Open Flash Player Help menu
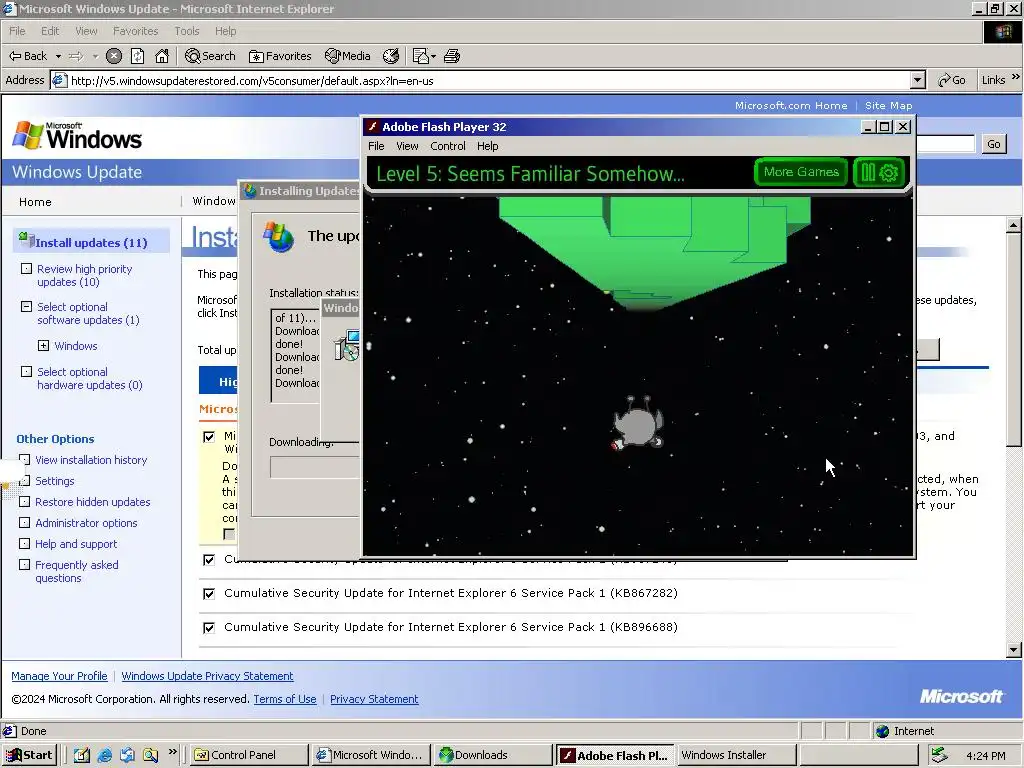This screenshot has width=1024, height=768. point(487,146)
